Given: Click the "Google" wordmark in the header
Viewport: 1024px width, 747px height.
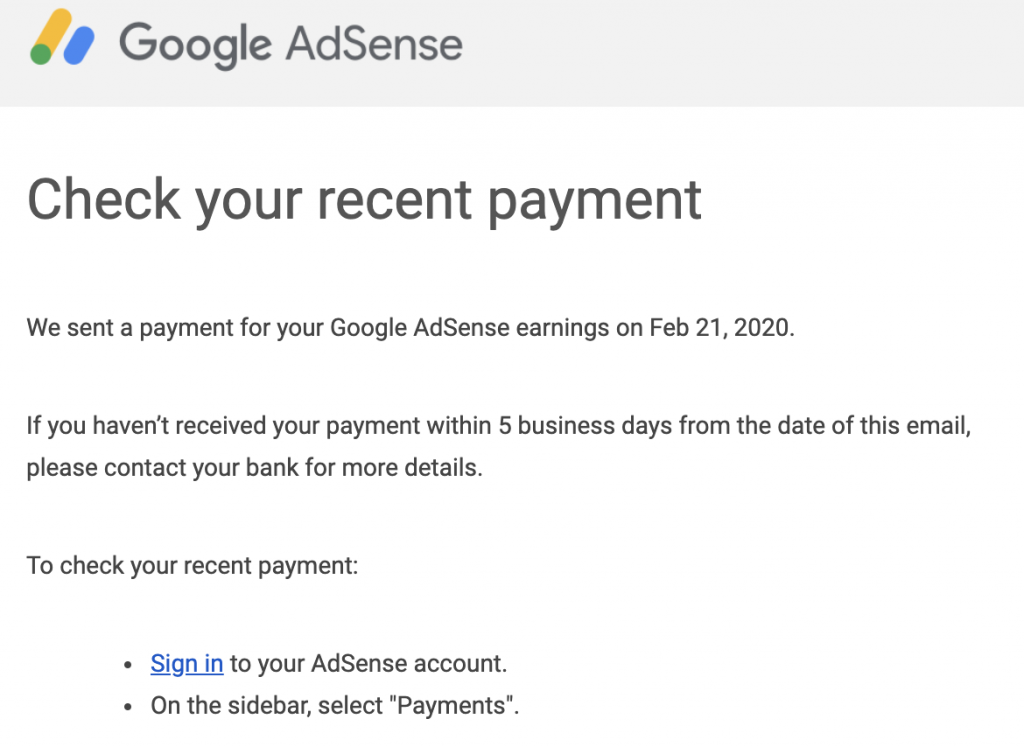Looking at the screenshot, I should tap(194, 44).
